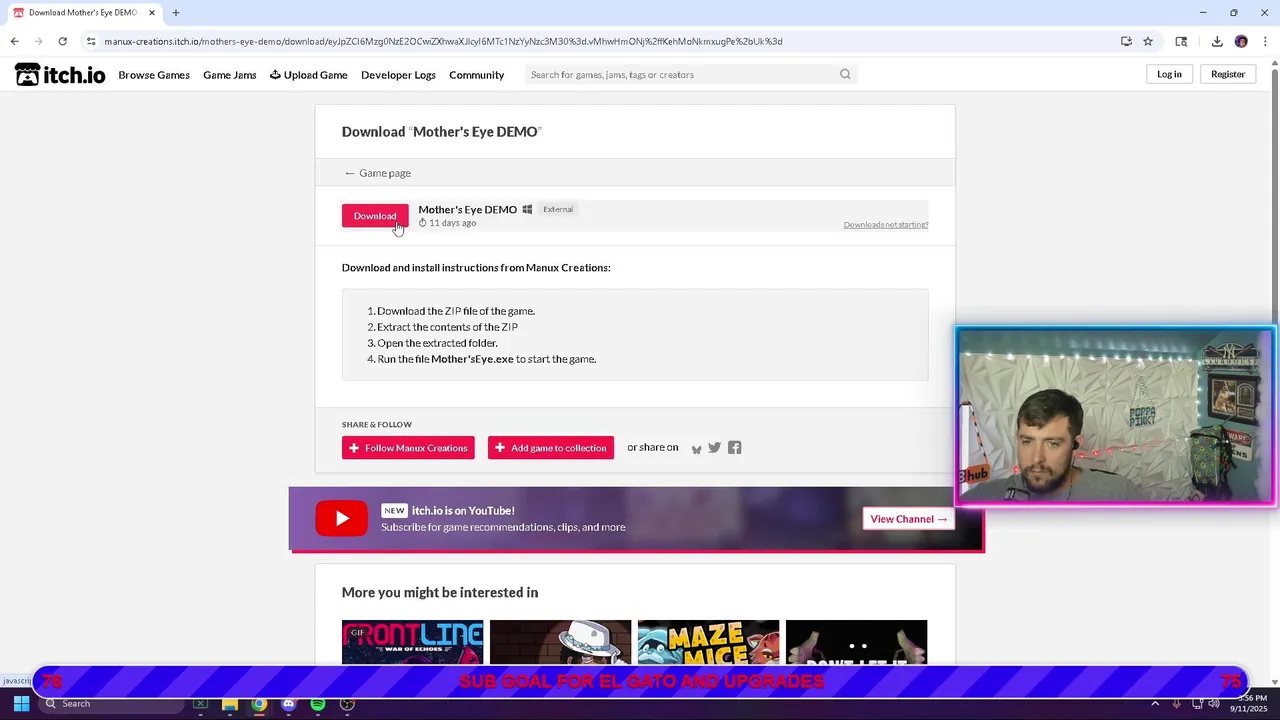This screenshot has width=1280, height=720.
Task: Open the Frontline War of Echoes thumbnail
Action: (412, 642)
